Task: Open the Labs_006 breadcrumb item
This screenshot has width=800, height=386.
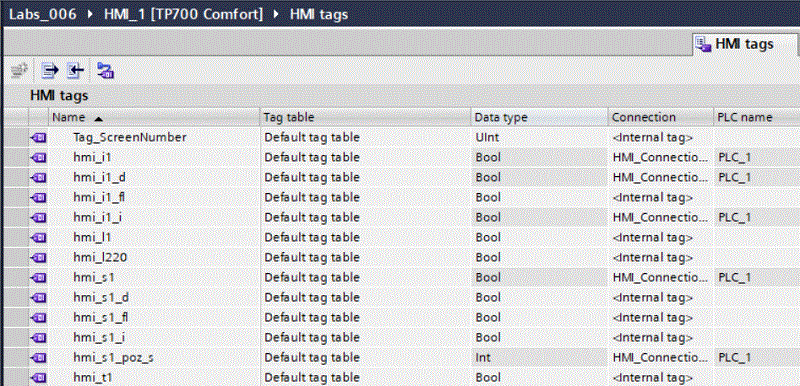Action: pos(43,14)
